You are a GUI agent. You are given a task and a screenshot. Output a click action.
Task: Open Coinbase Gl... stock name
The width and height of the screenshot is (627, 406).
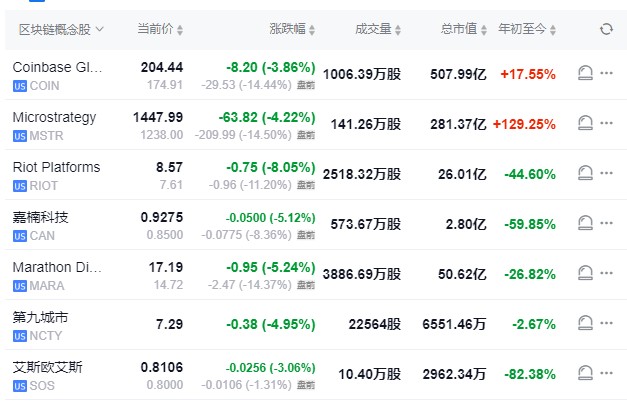(x=57, y=67)
